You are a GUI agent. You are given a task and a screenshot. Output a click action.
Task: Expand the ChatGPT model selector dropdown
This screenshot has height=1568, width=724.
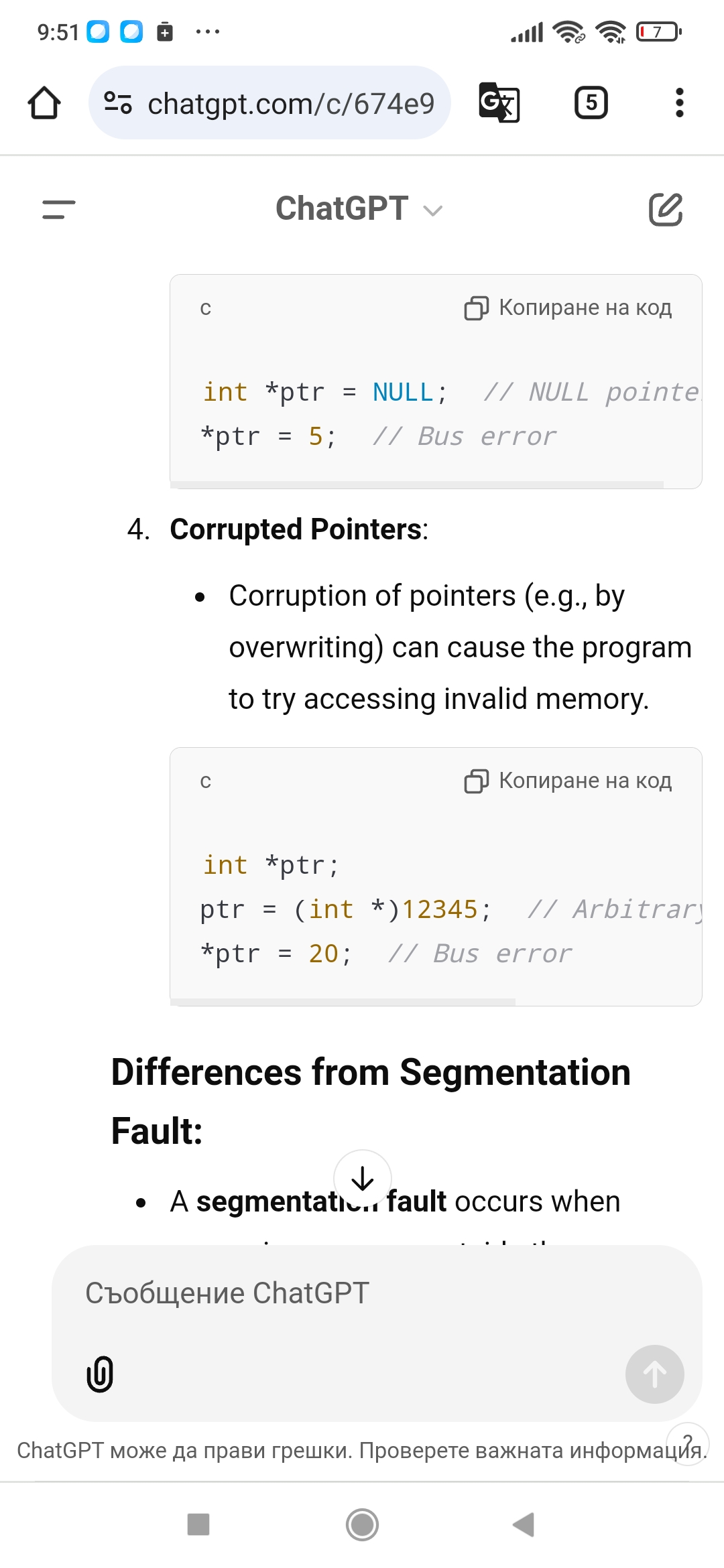tap(359, 209)
